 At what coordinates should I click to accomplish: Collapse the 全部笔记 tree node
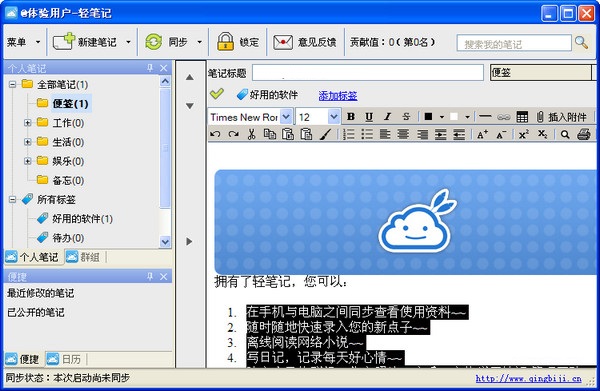(13, 84)
